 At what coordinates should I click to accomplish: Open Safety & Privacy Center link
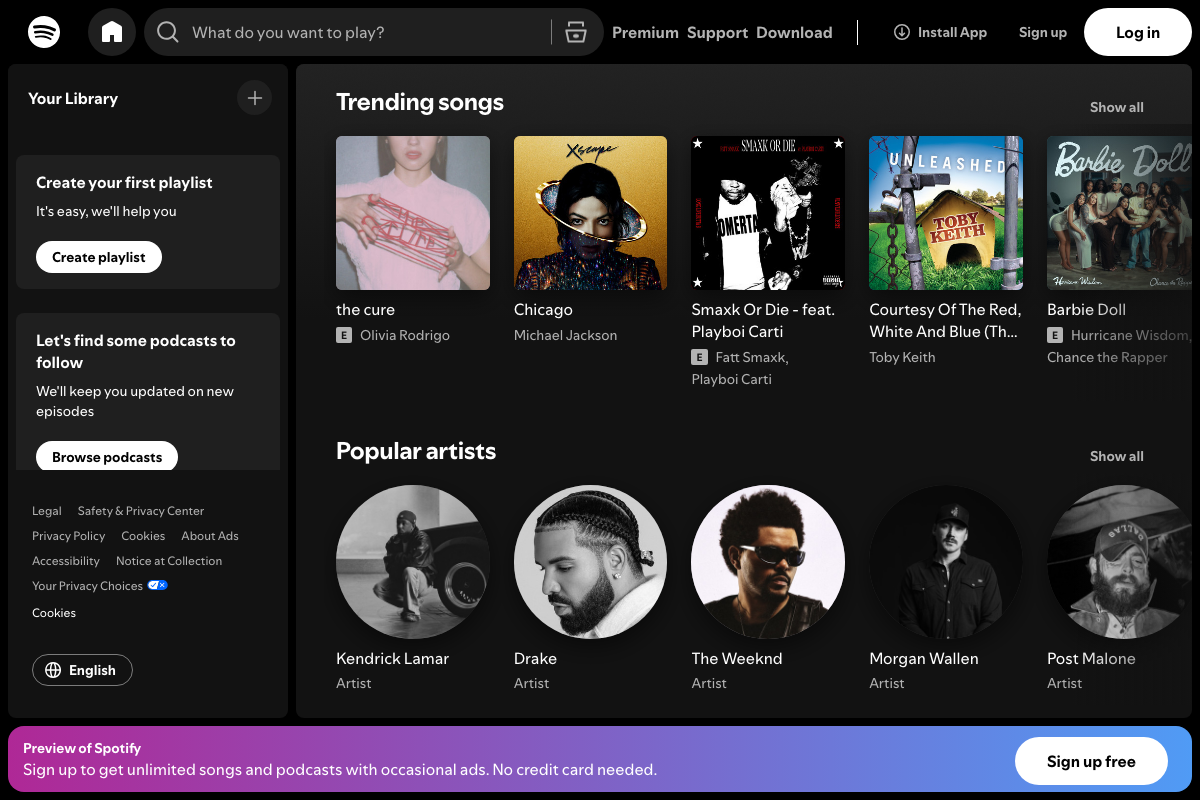[x=141, y=511]
